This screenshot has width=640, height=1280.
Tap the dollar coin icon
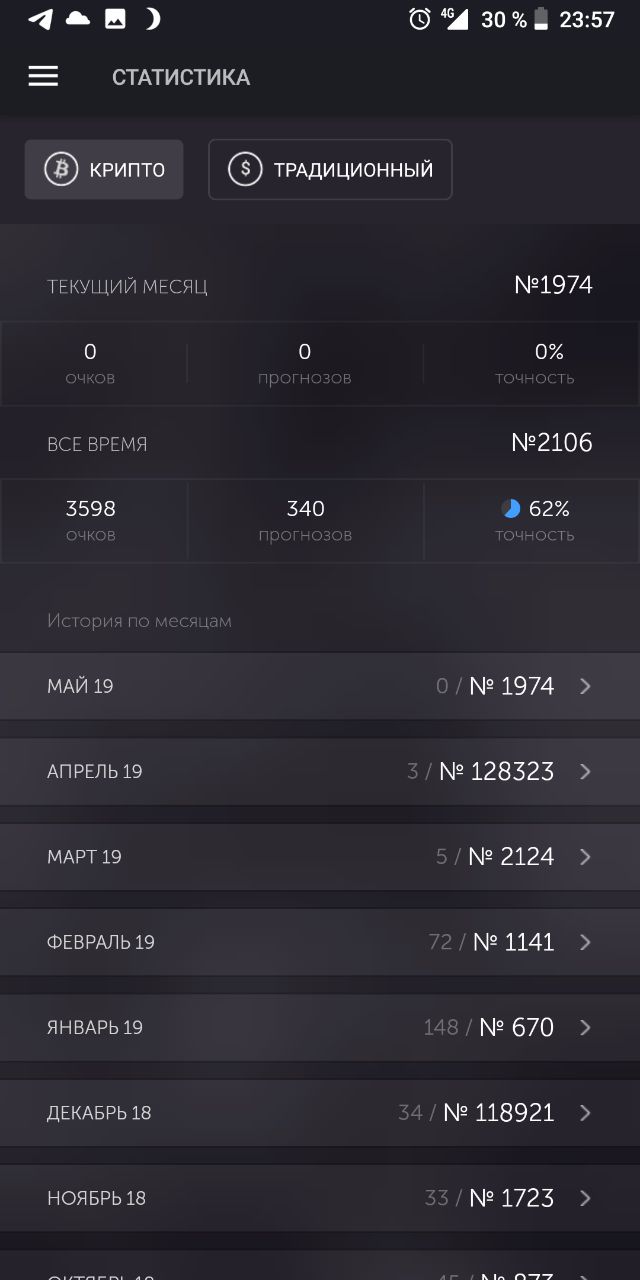coord(245,169)
